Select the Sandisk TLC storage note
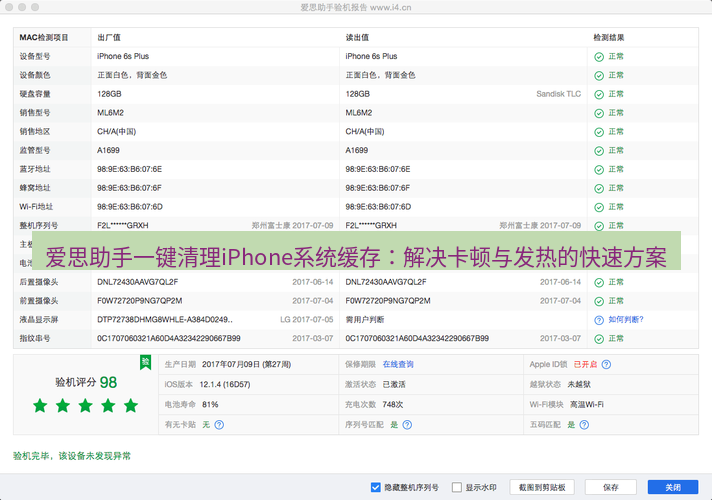712x500 pixels. pyautogui.click(x=559, y=94)
